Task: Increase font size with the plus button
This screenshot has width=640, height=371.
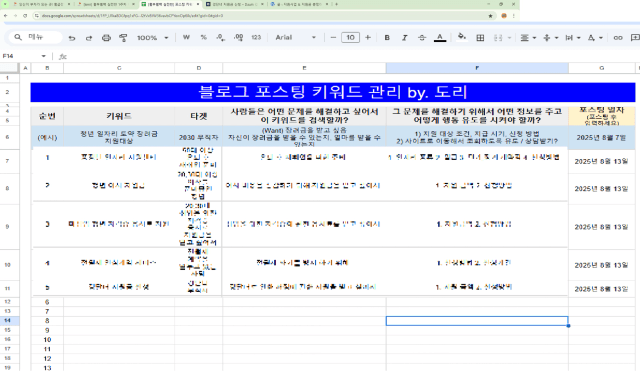Action: (368, 38)
